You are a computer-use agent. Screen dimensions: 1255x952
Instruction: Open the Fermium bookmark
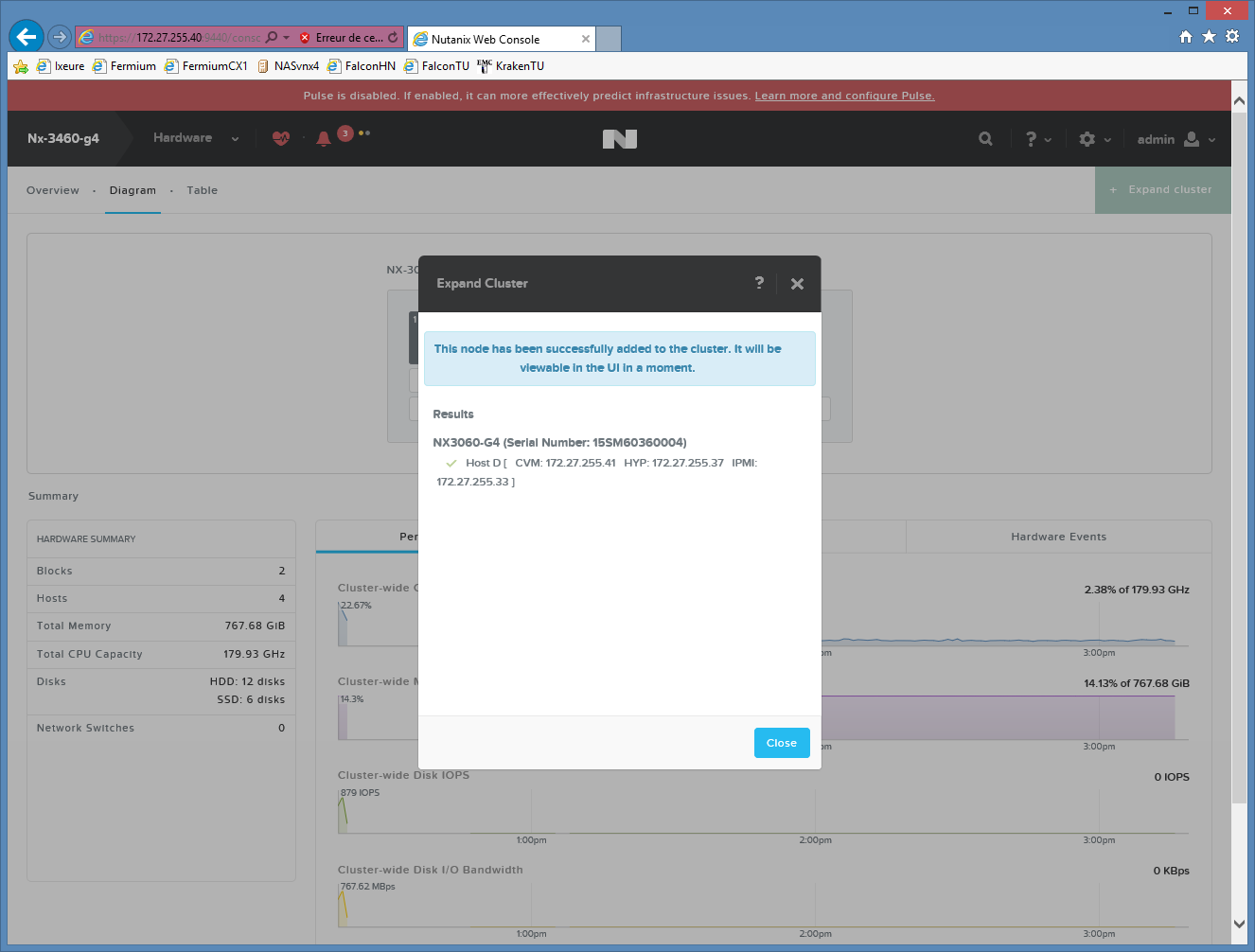coord(125,66)
